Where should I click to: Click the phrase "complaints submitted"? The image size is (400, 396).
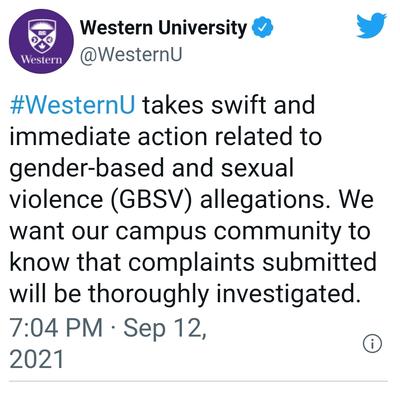(252, 264)
